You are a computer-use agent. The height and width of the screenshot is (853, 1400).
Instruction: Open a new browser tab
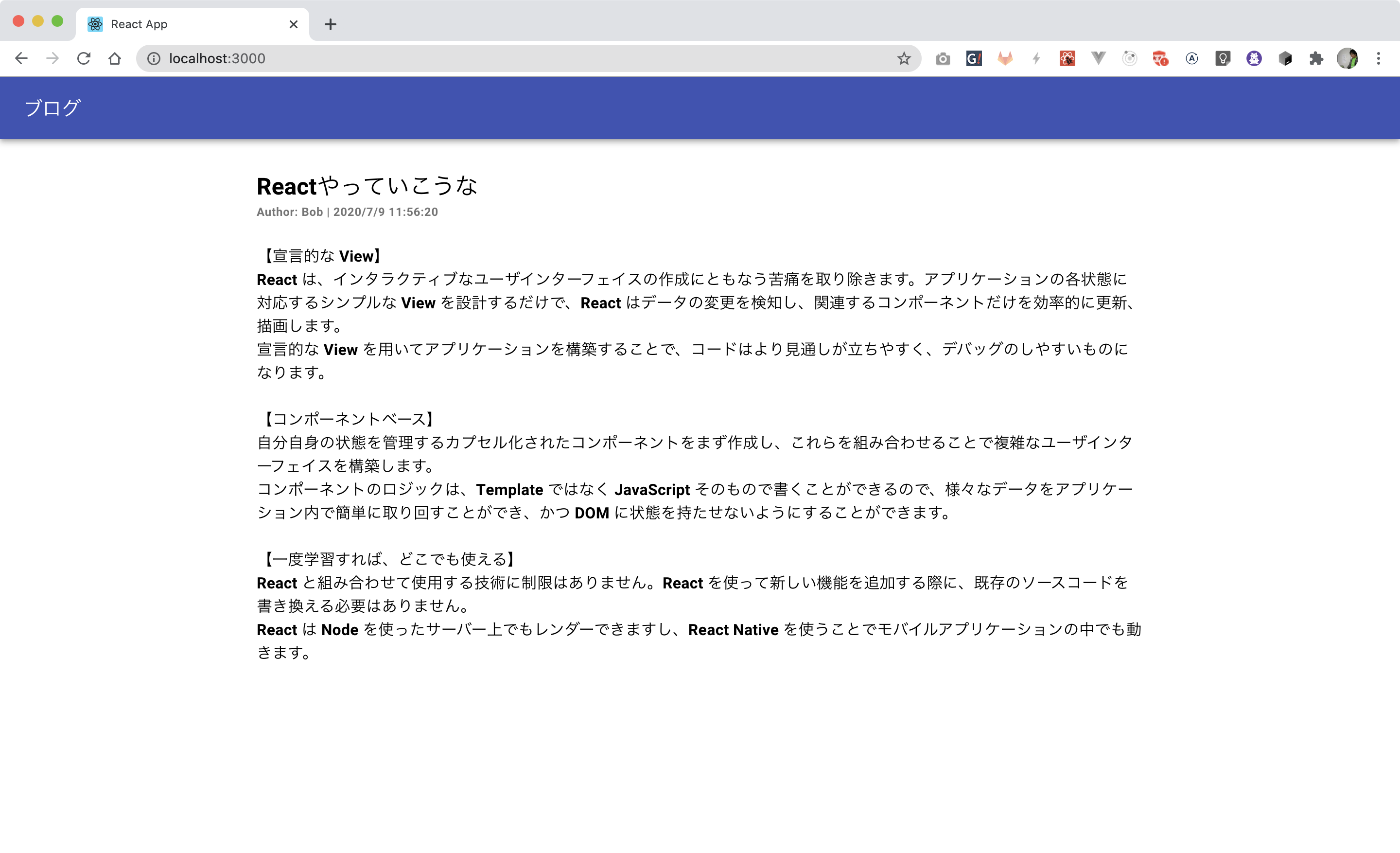(330, 24)
